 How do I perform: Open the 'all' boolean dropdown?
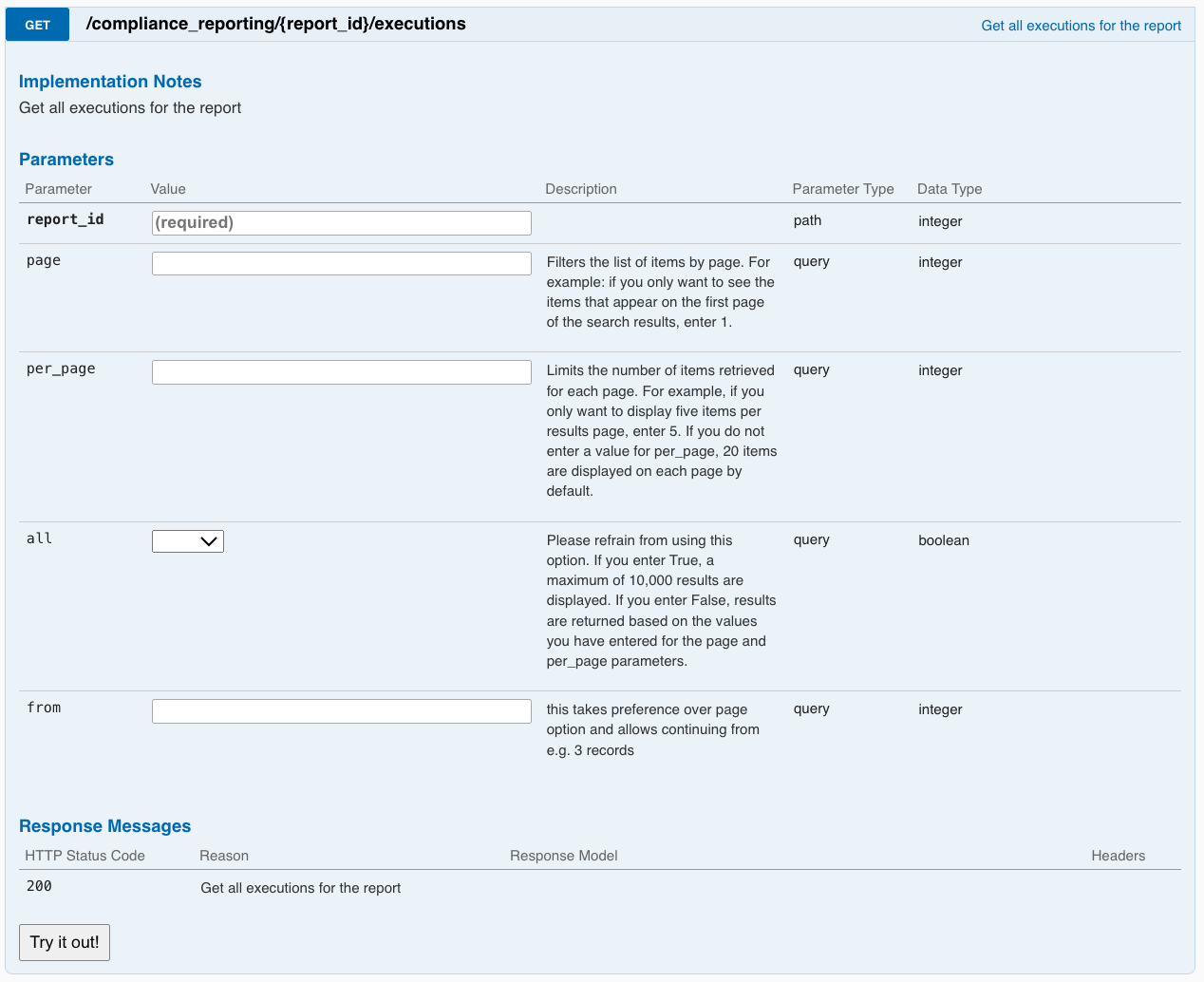pyautogui.click(x=188, y=541)
